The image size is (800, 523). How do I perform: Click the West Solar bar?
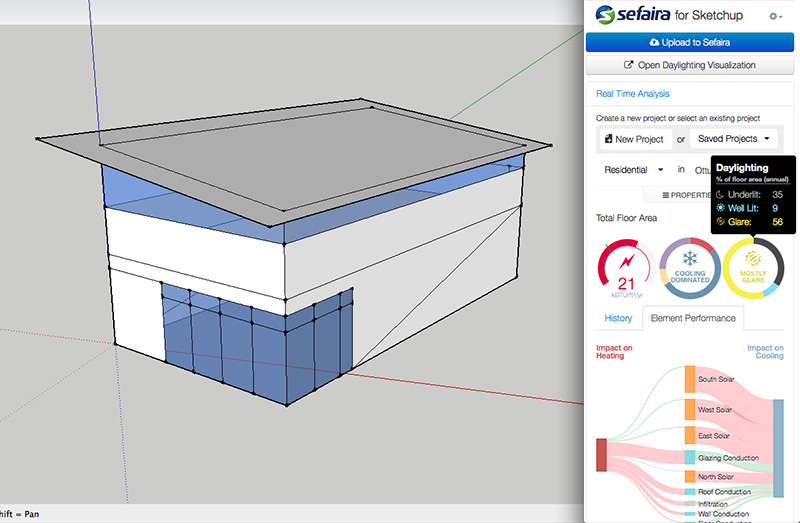tap(690, 409)
